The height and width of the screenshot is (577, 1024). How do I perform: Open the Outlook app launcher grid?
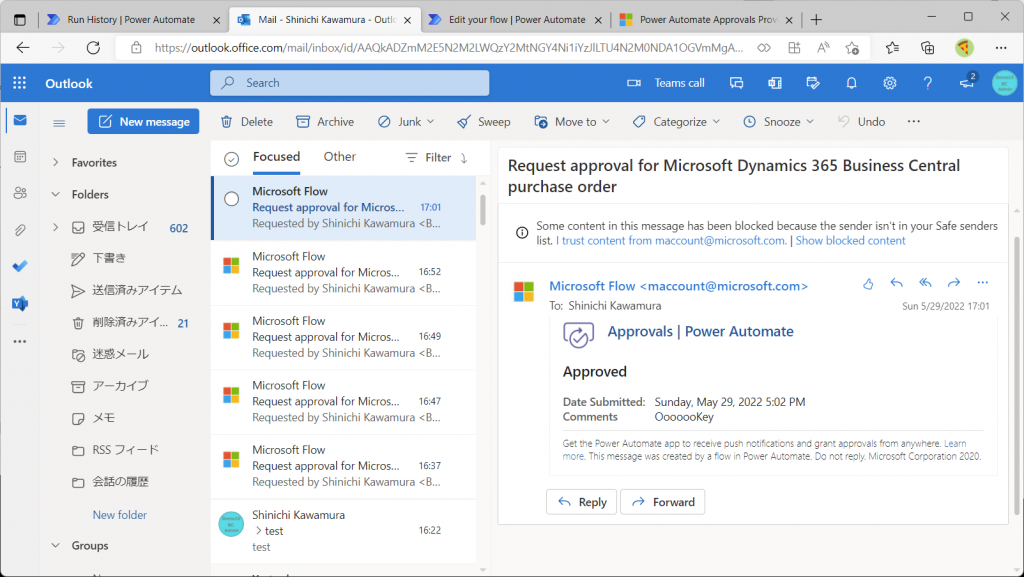20,83
